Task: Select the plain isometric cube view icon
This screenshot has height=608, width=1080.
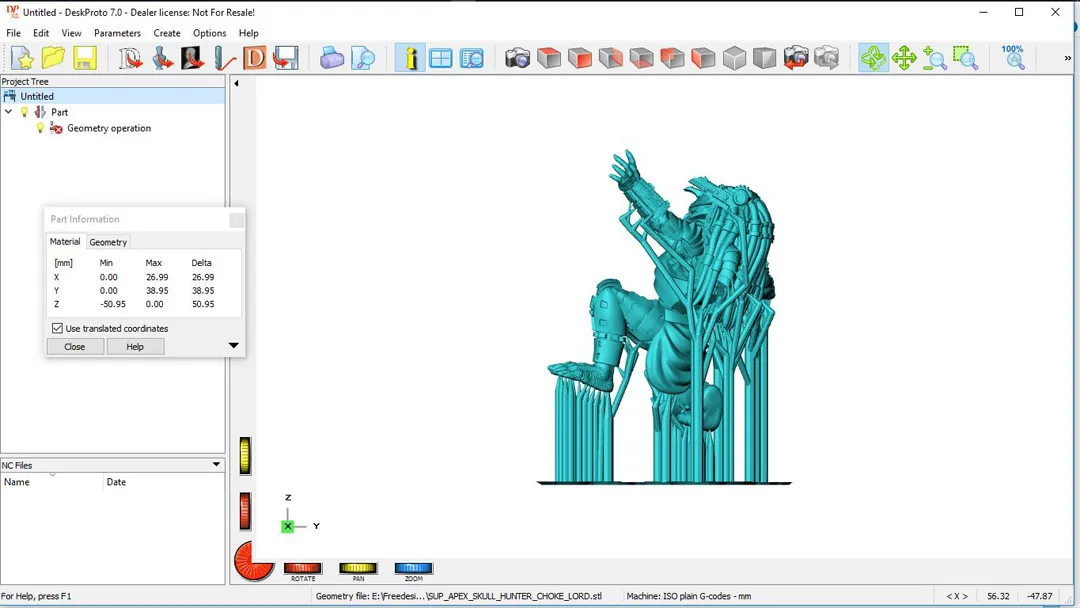Action: [734, 58]
